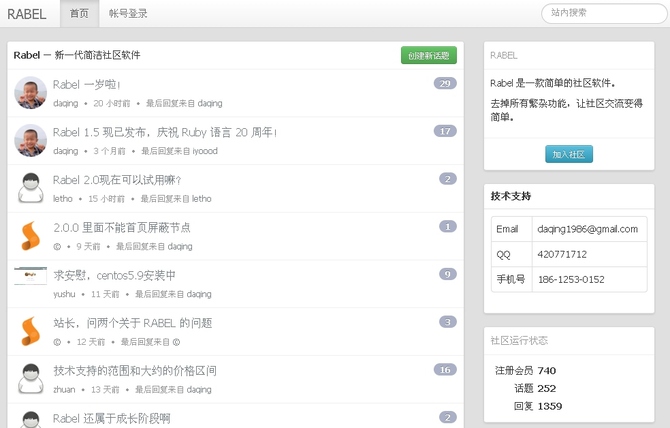The image size is (670, 428).
Task: Click the 加入社区 button
Action: (569, 154)
